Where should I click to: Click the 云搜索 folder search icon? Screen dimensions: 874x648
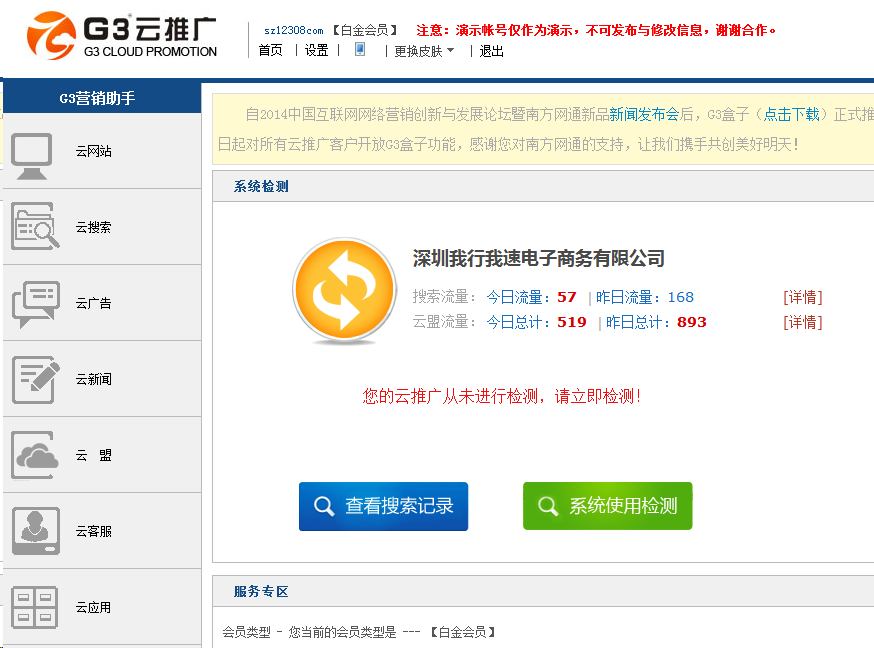click(35, 227)
